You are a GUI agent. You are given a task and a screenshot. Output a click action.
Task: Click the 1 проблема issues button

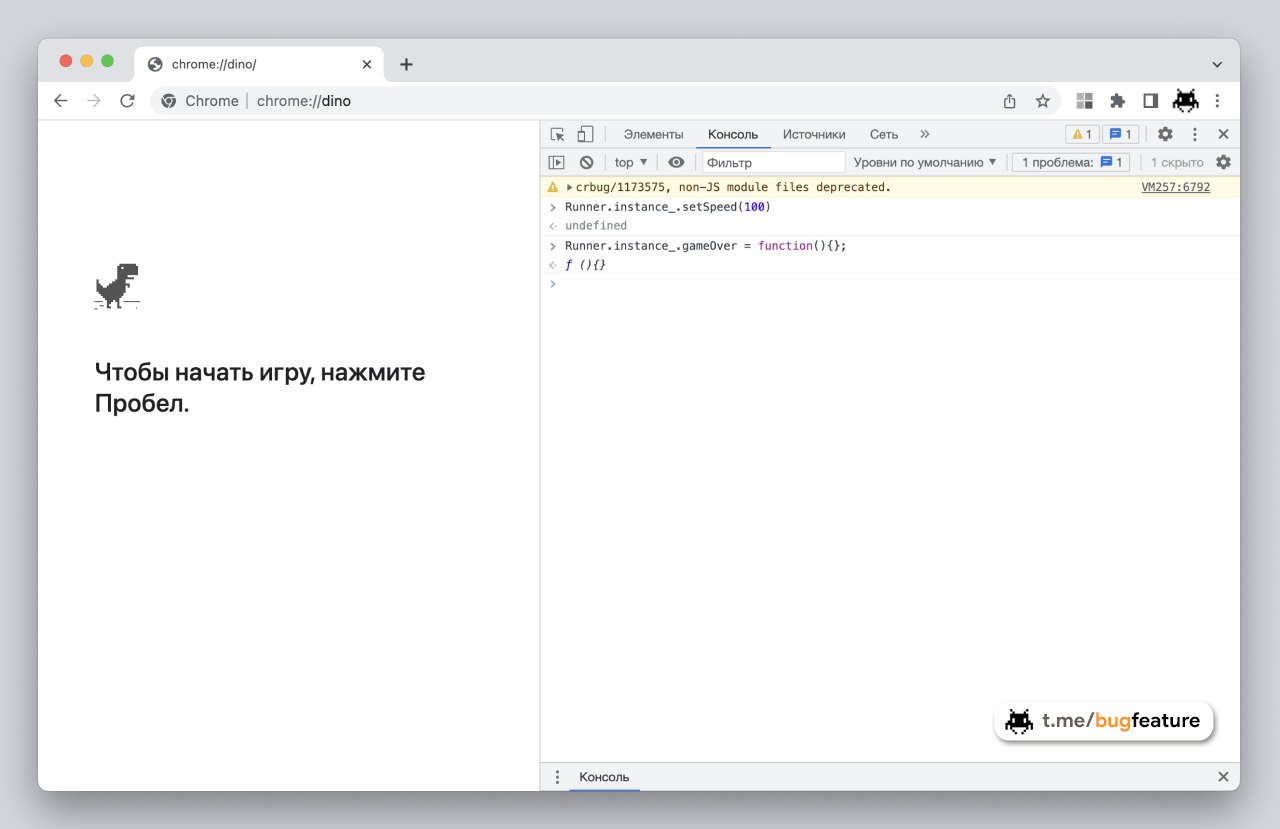pos(1071,162)
